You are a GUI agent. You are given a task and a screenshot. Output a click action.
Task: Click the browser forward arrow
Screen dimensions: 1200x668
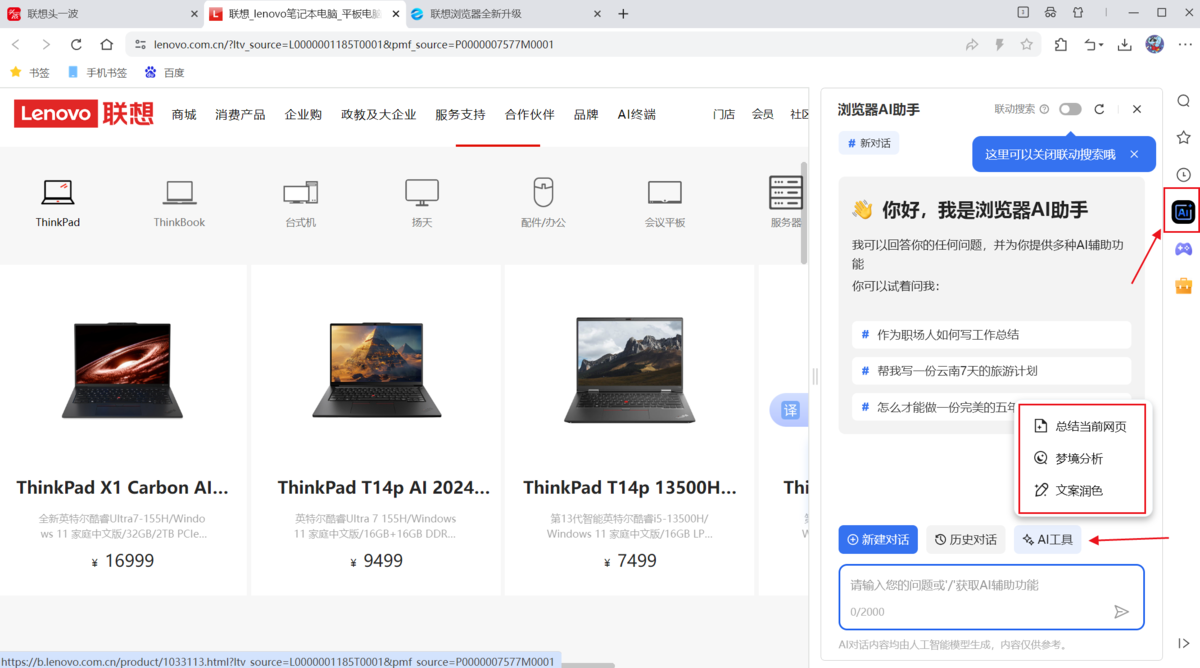pos(45,44)
